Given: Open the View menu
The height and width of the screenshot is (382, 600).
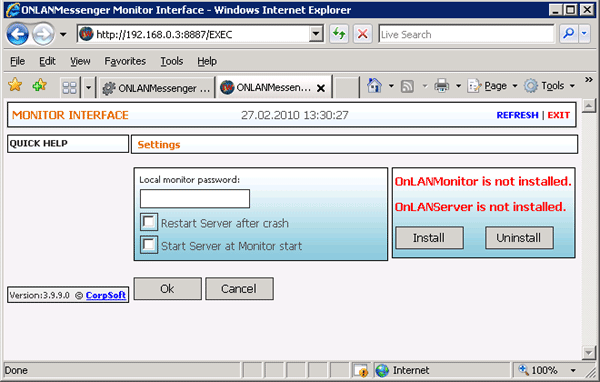Looking at the screenshot, I should pyautogui.click(x=80, y=61).
